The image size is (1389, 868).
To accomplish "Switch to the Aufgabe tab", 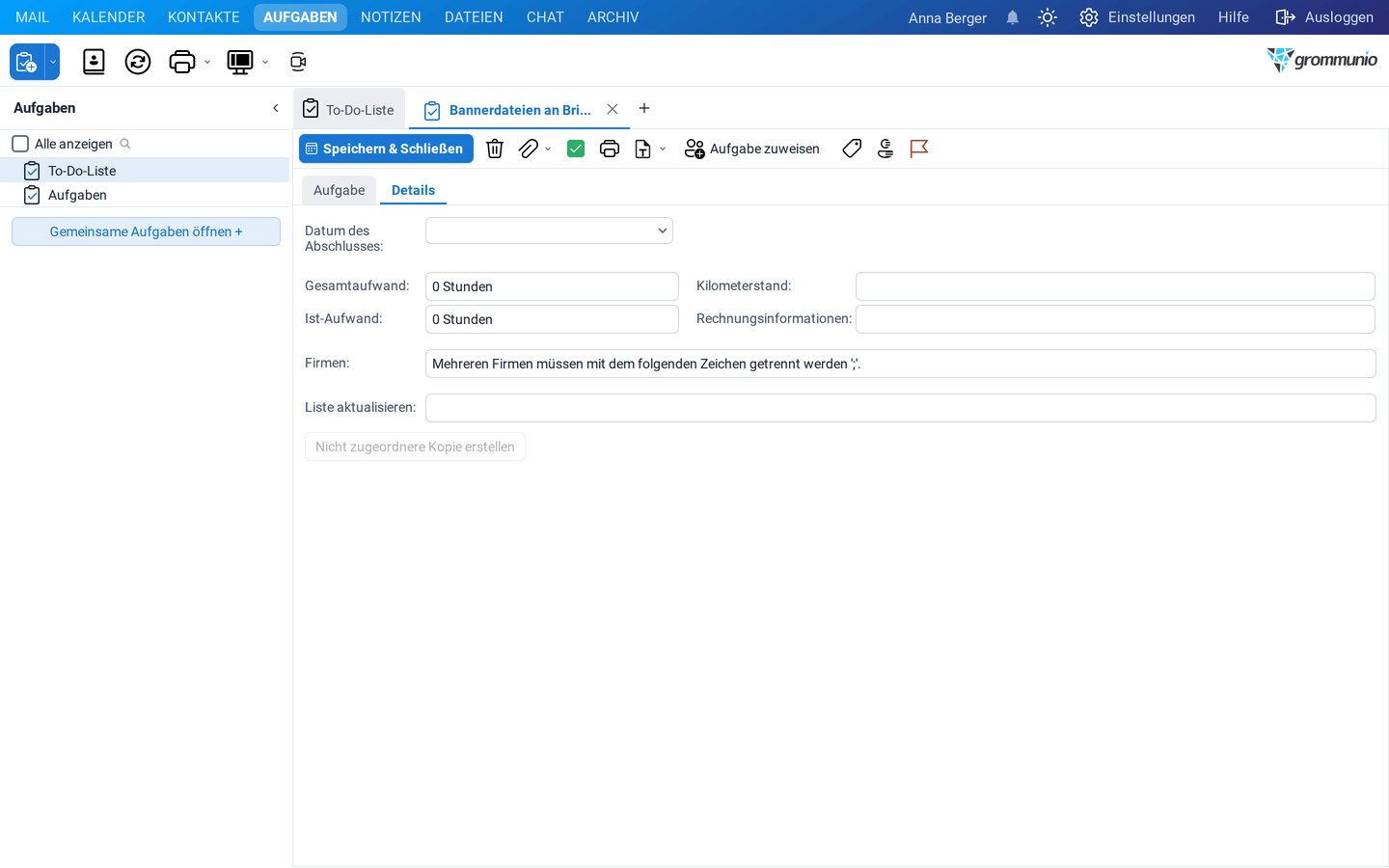I will click(340, 190).
